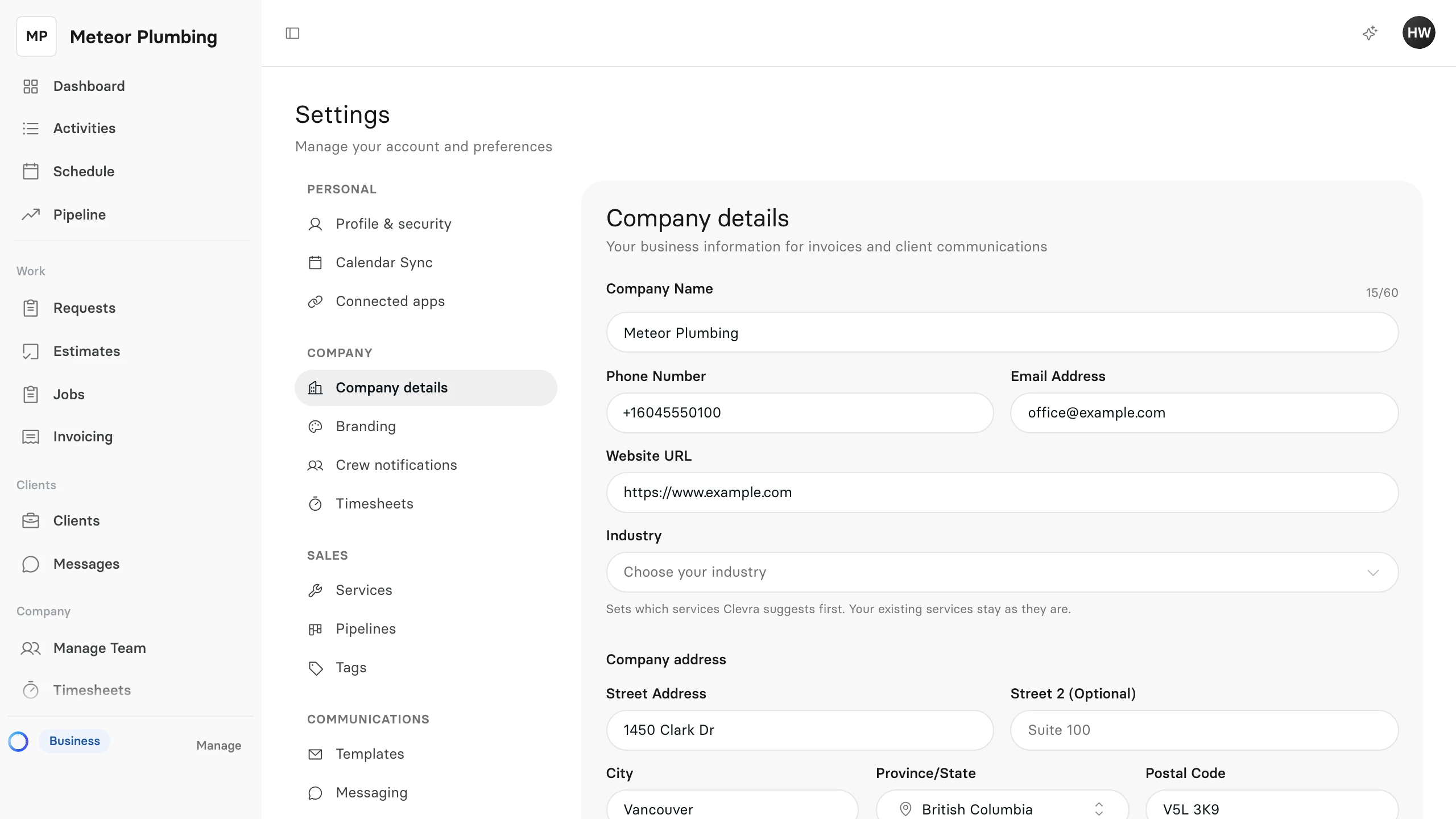Click the Company Name input field
The width and height of the screenshot is (1456, 819).
tap(1002, 332)
